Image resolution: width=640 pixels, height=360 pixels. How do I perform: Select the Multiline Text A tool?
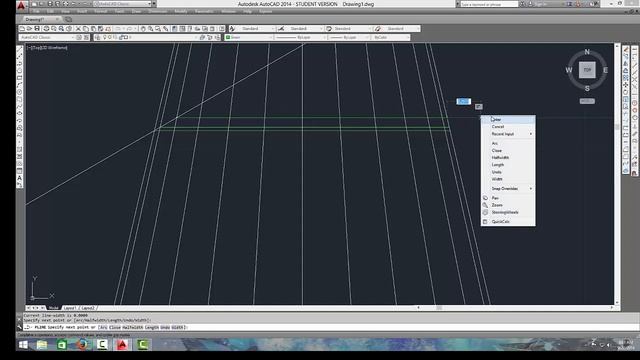(19, 178)
